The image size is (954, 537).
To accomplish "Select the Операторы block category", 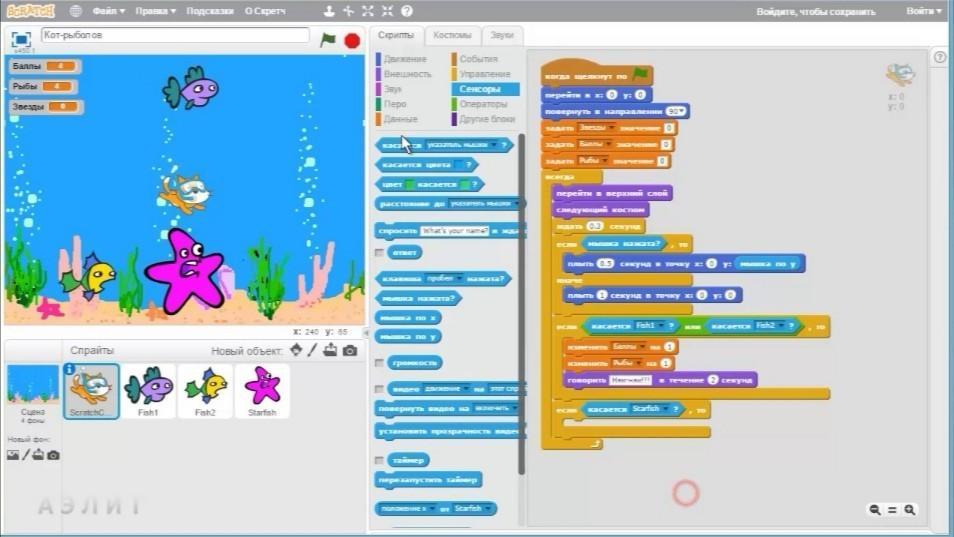I will (483, 104).
